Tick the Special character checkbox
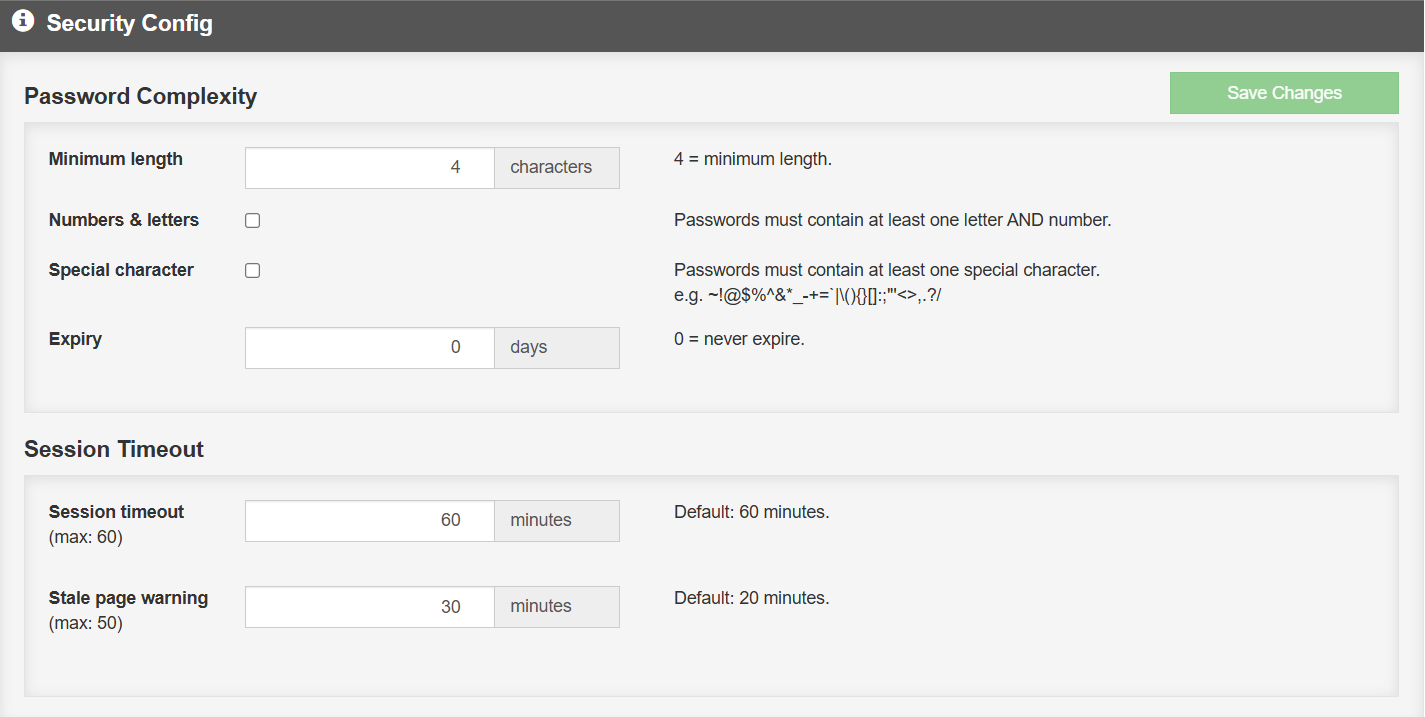The image size is (1425, 717). 253,271
